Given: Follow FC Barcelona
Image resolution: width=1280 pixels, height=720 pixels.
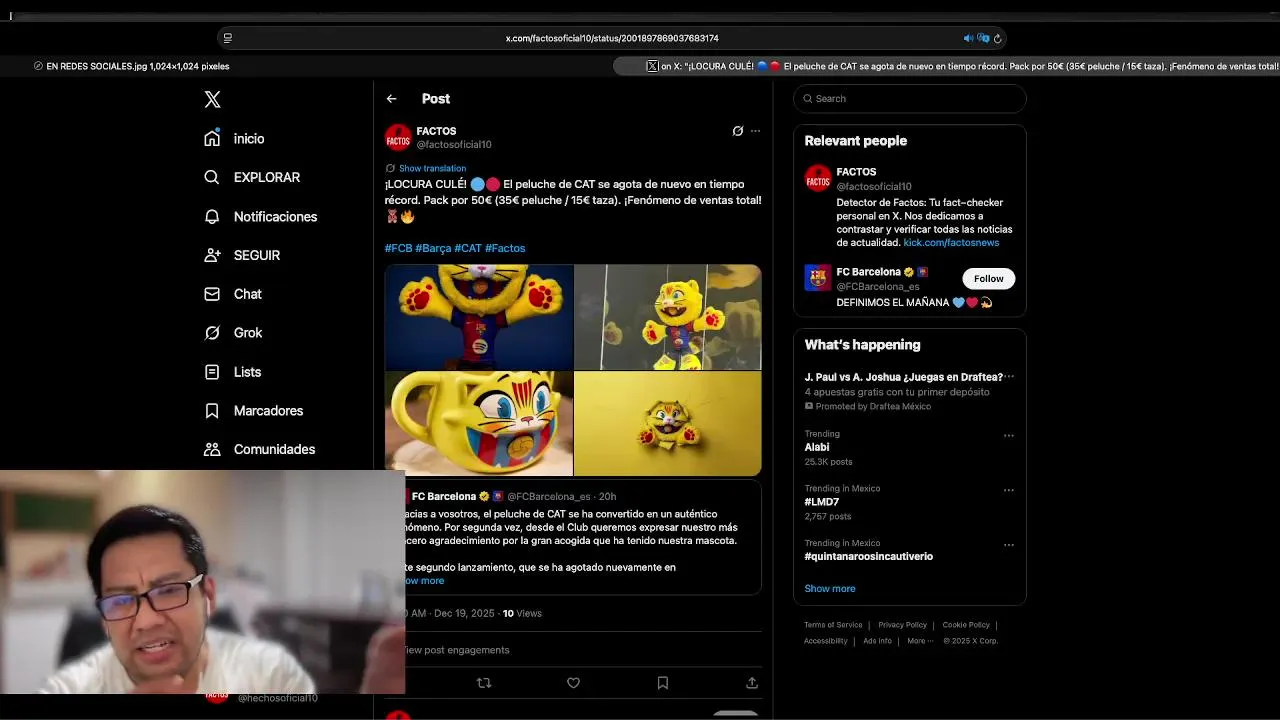Looking at the screenshot, I should point(988,279).
